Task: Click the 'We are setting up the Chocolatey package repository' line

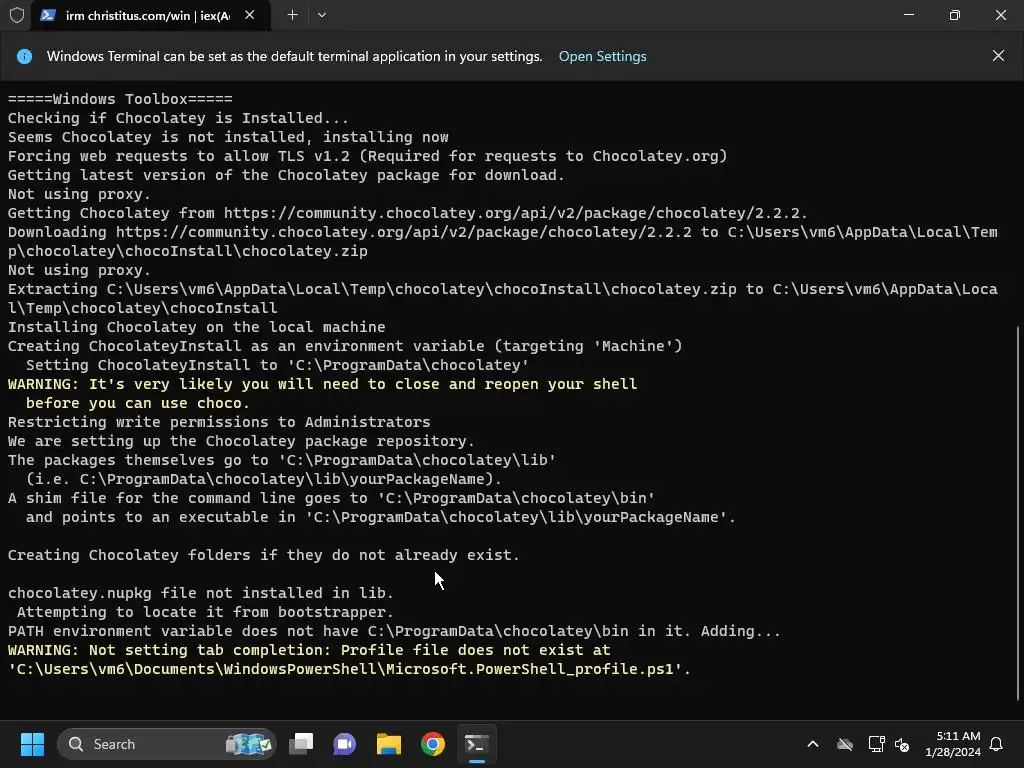Action: [241, 441]
